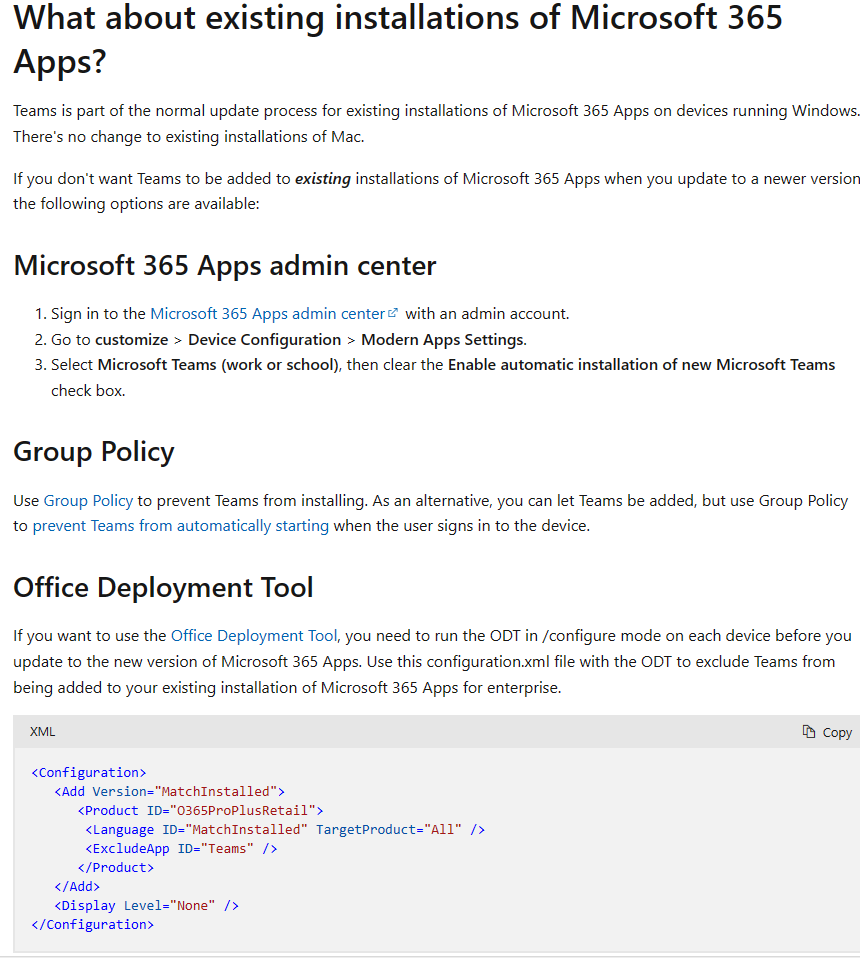Image resolution: width=860 pixels, height=958 pixels.
Task: Click the ExcludeApp ID="Teams" code line
Action: tap(181, 848)
